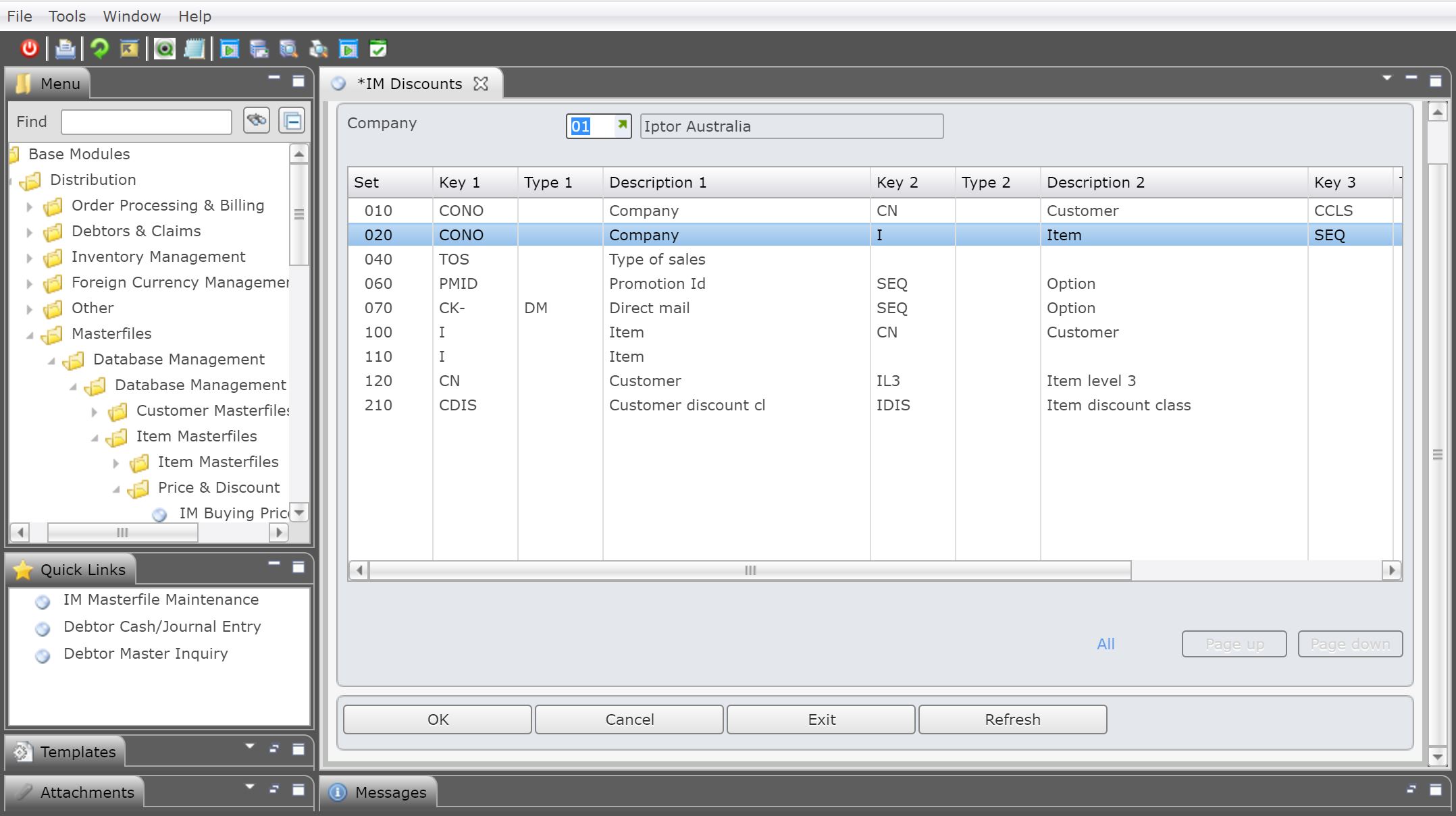Open IM Masterfile Maintenance quick link
Screen dimensions: 1456x816
161,599
